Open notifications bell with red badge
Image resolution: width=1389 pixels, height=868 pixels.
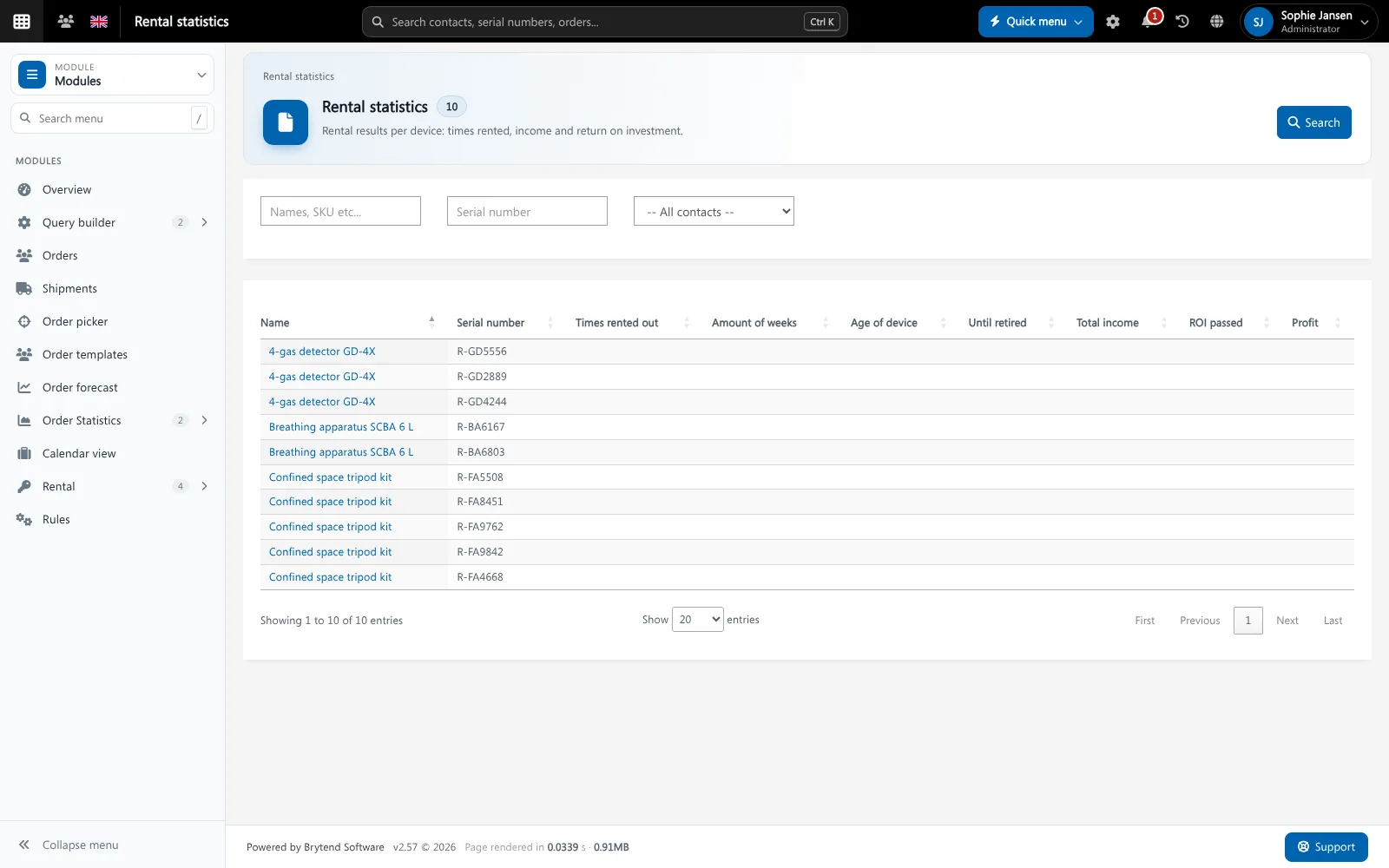(x=1149, y=21)
